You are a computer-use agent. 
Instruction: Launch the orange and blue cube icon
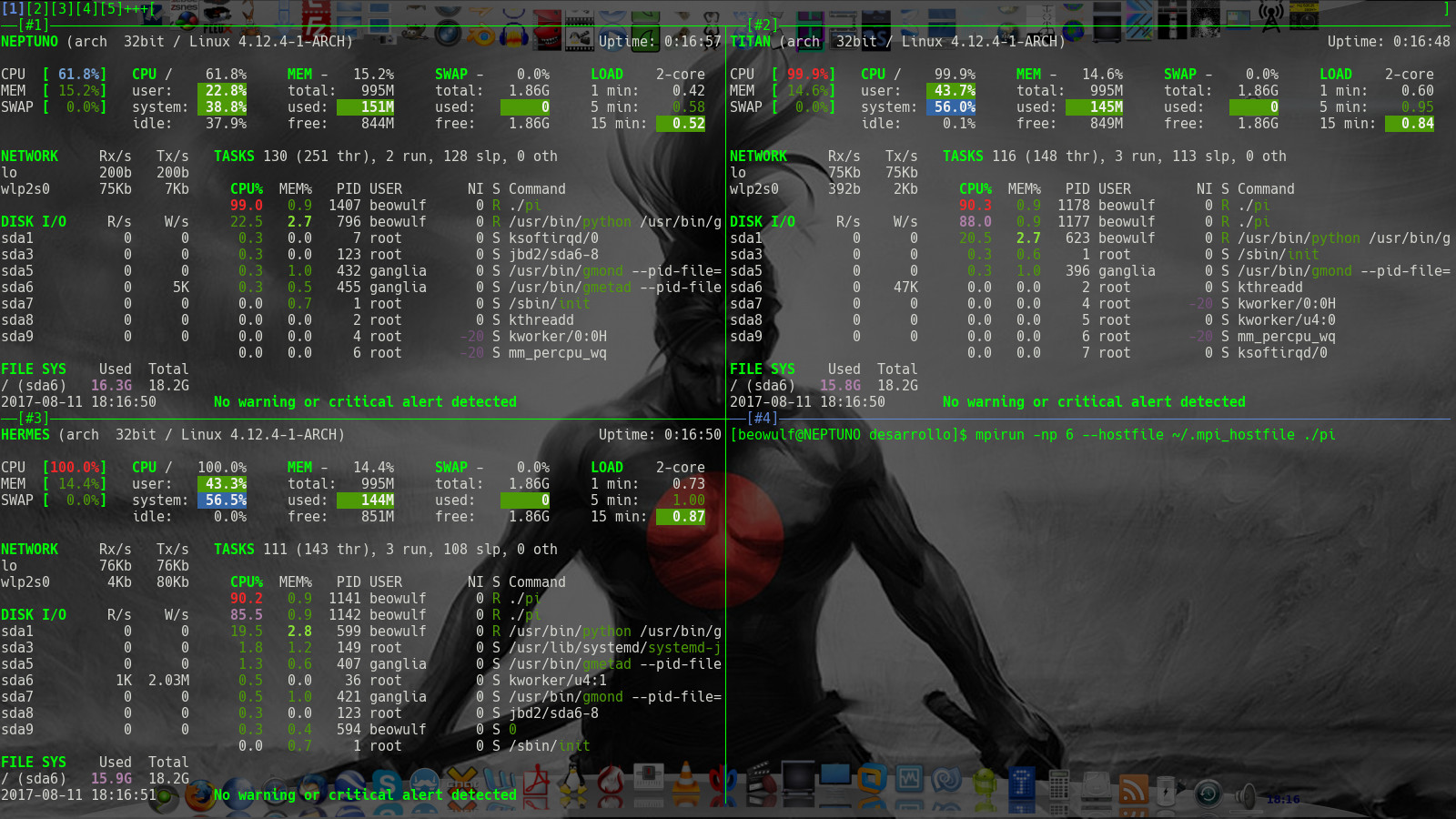point(872,780)
